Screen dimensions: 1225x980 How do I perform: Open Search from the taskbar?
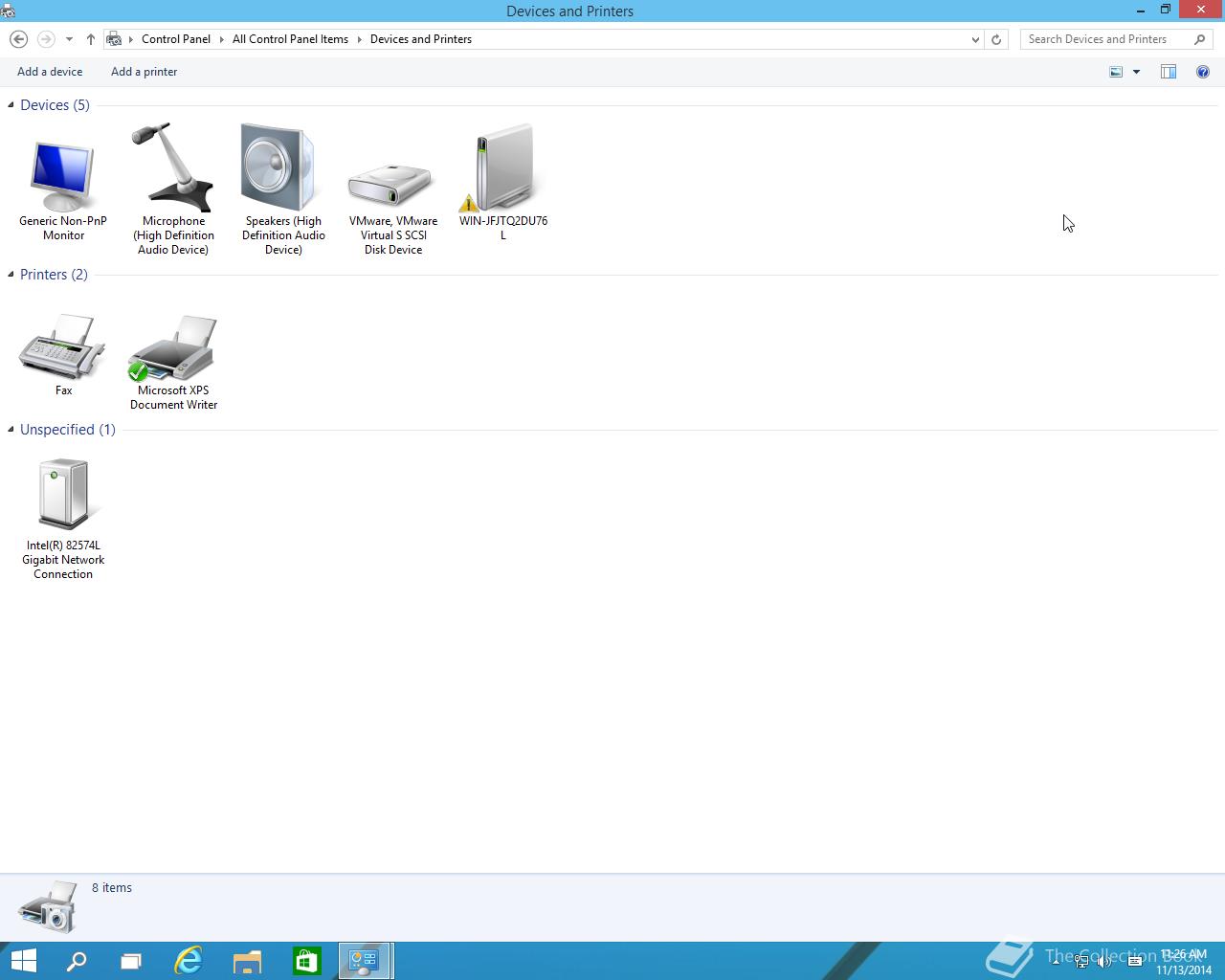(77, 961)
